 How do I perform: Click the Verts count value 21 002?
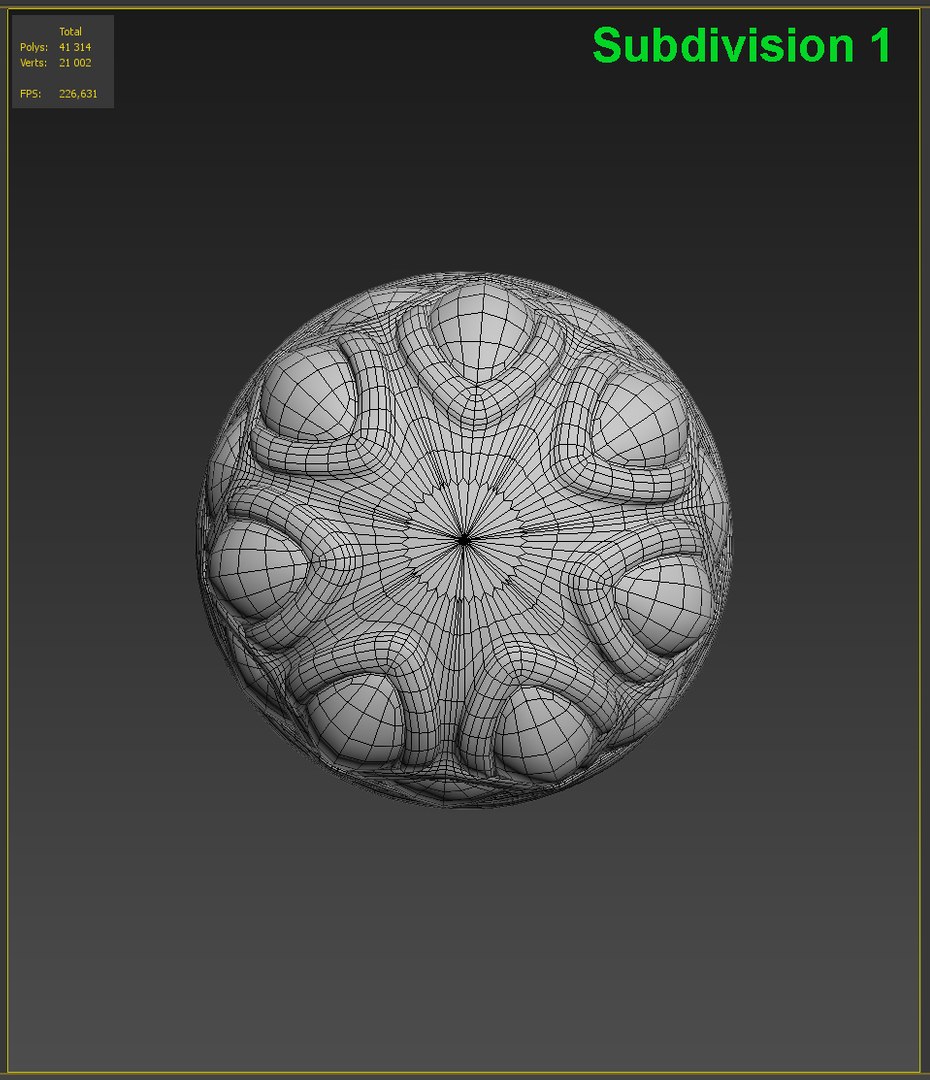75,63
